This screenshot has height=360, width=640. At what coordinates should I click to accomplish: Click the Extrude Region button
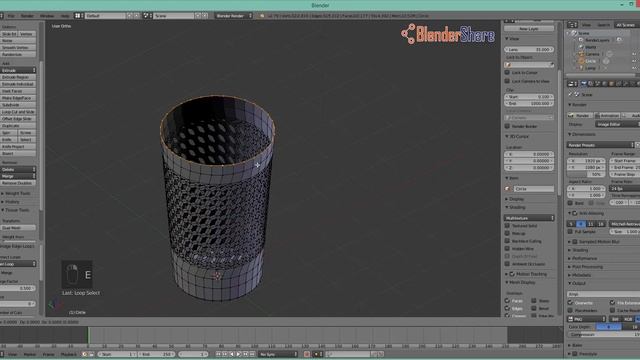18,77
